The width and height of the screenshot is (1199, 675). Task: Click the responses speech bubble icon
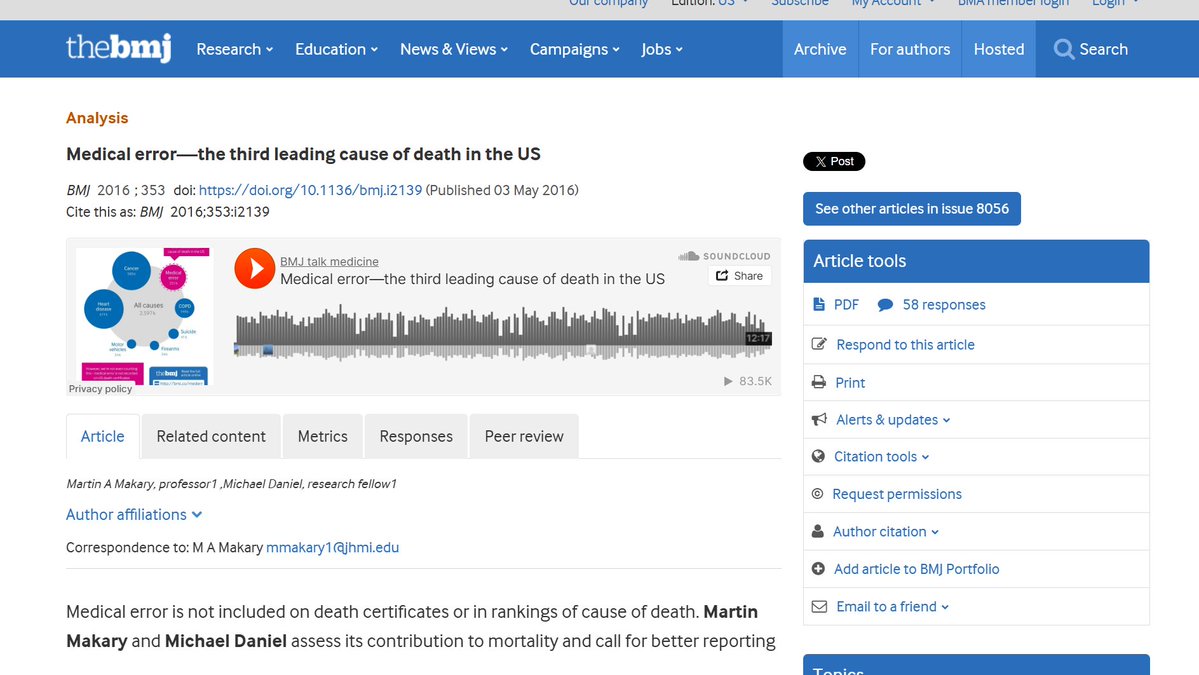point(885,305)
